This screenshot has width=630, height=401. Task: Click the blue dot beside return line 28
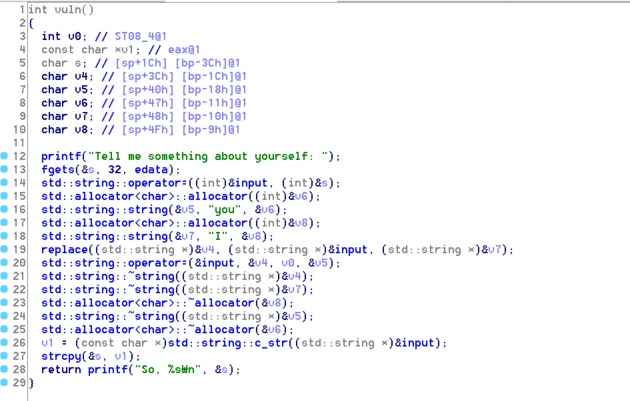pos(4,369)
